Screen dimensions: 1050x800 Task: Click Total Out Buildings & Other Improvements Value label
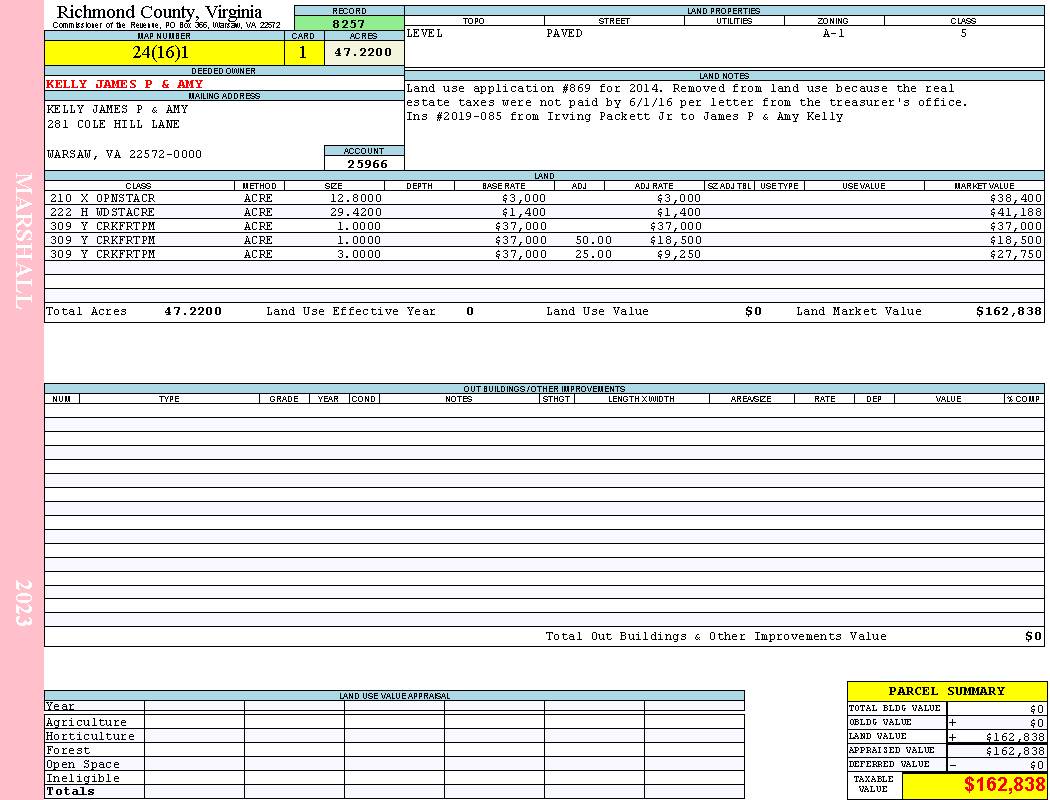point(716,637)
